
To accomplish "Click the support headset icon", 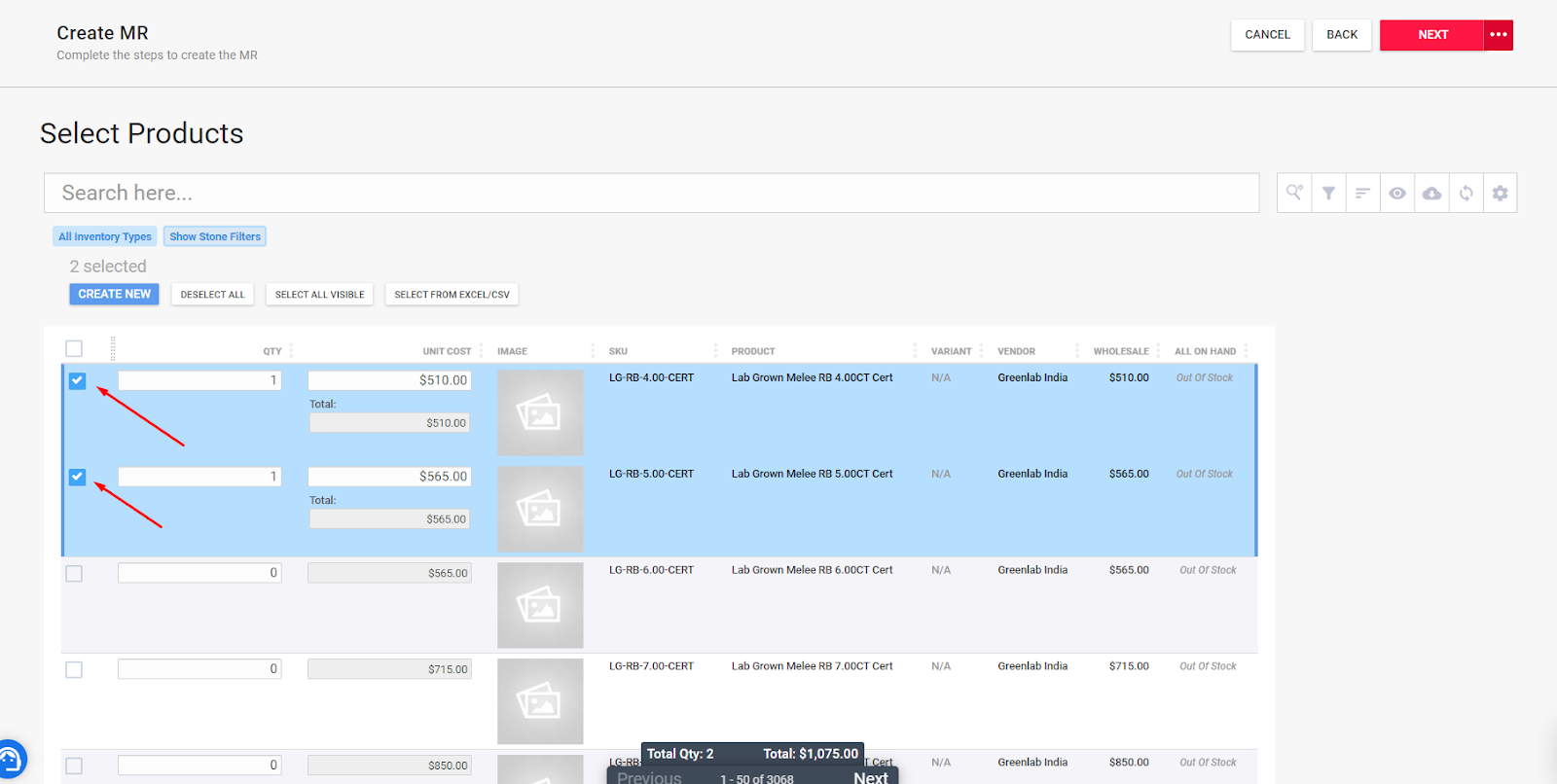I will click(10, 759).
